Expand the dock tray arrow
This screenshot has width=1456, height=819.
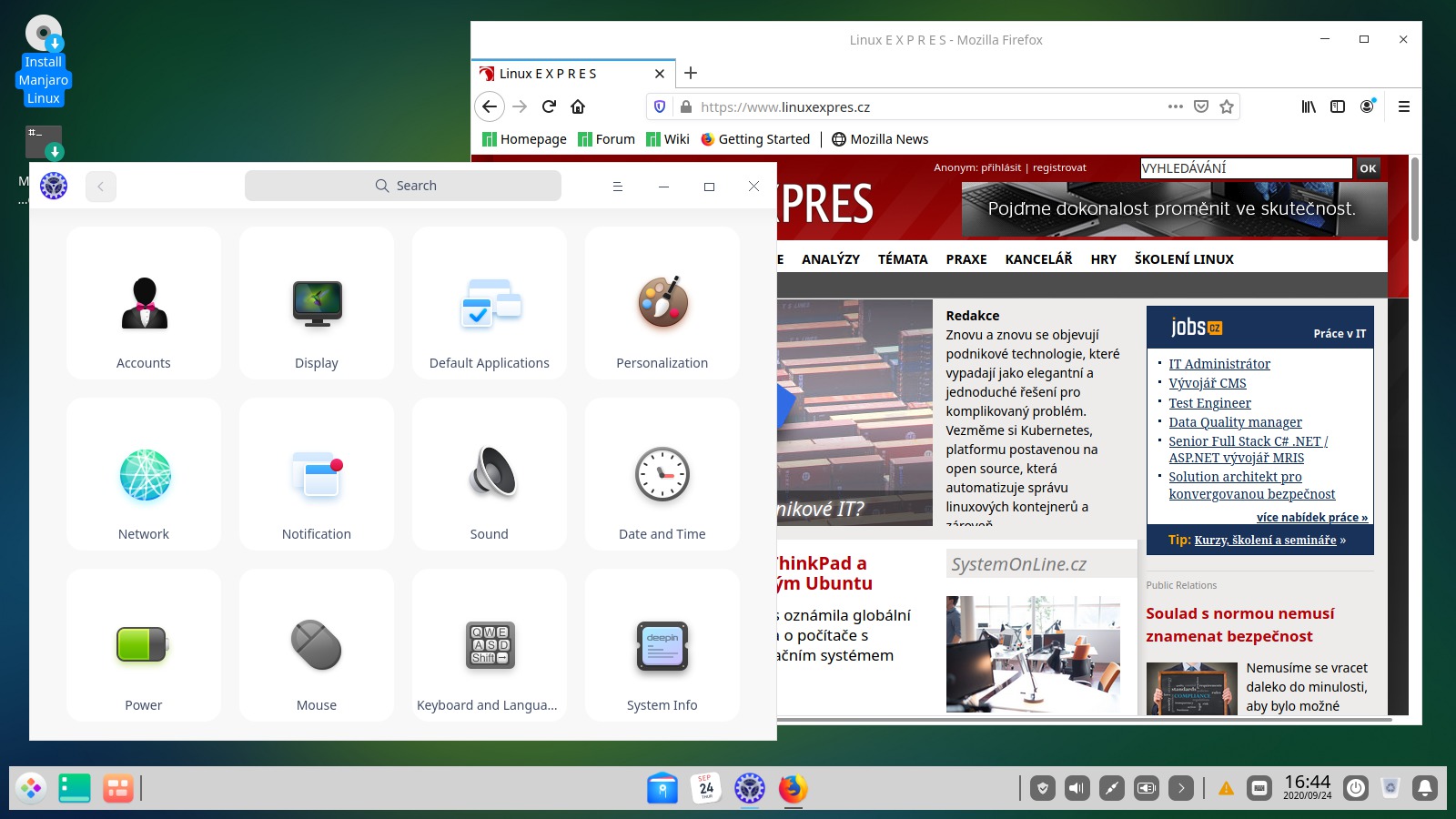tap(1181, 788)
